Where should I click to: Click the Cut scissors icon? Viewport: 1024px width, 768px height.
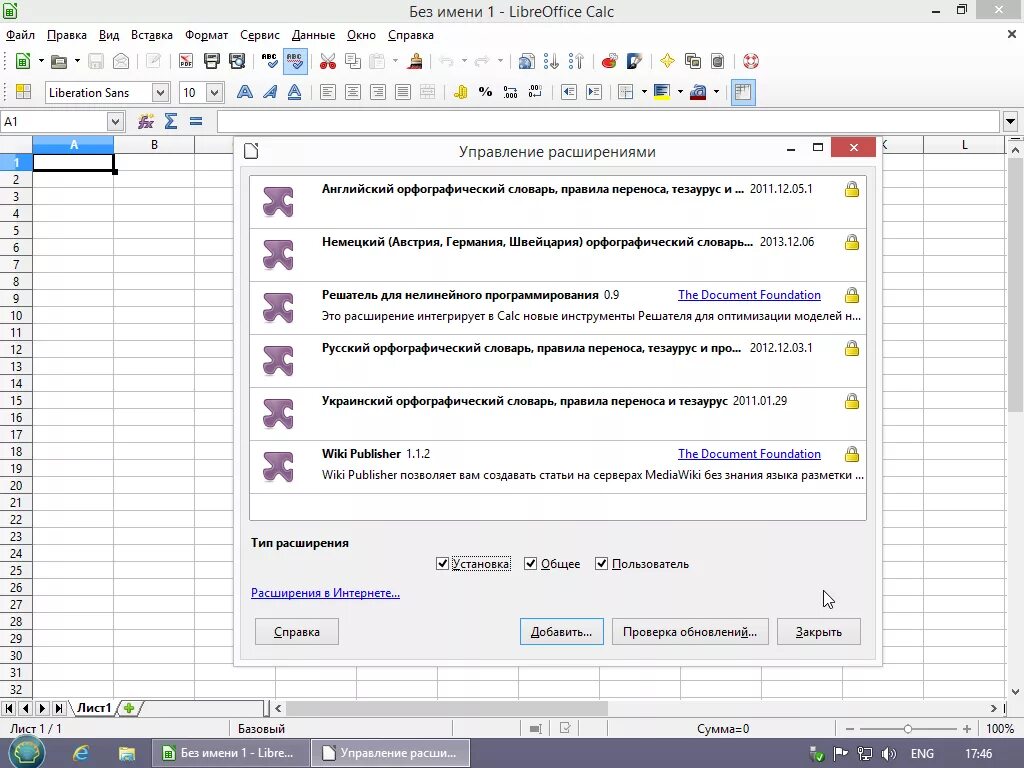328,61
